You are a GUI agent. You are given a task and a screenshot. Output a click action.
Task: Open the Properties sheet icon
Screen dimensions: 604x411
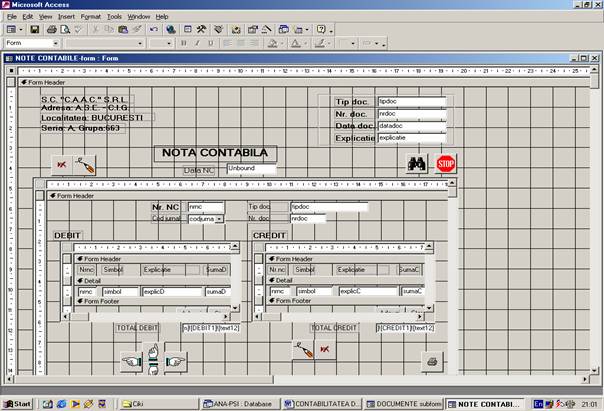click(x=253, y=30)
